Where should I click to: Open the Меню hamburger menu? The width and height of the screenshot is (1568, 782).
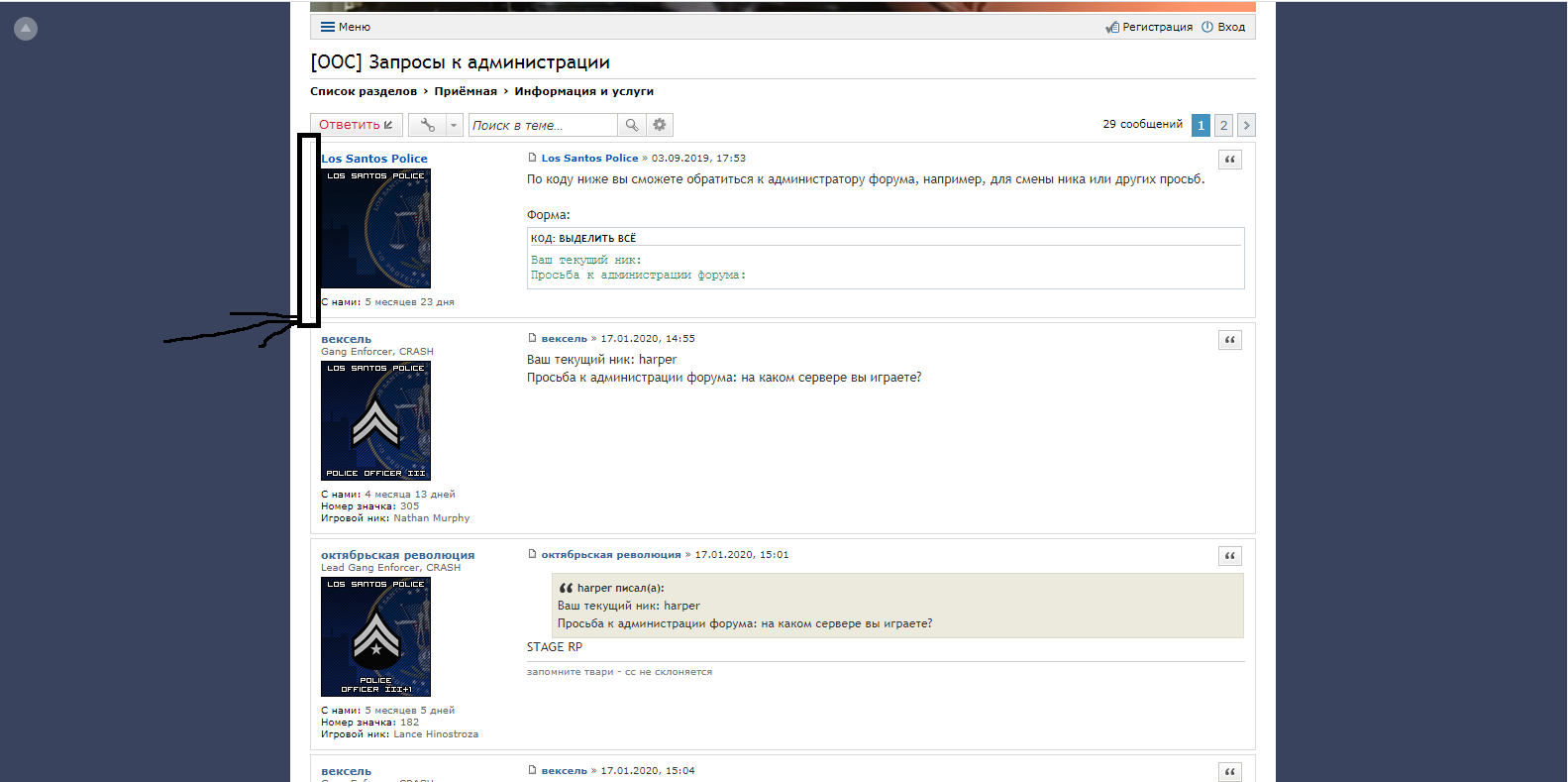(345, 27)
